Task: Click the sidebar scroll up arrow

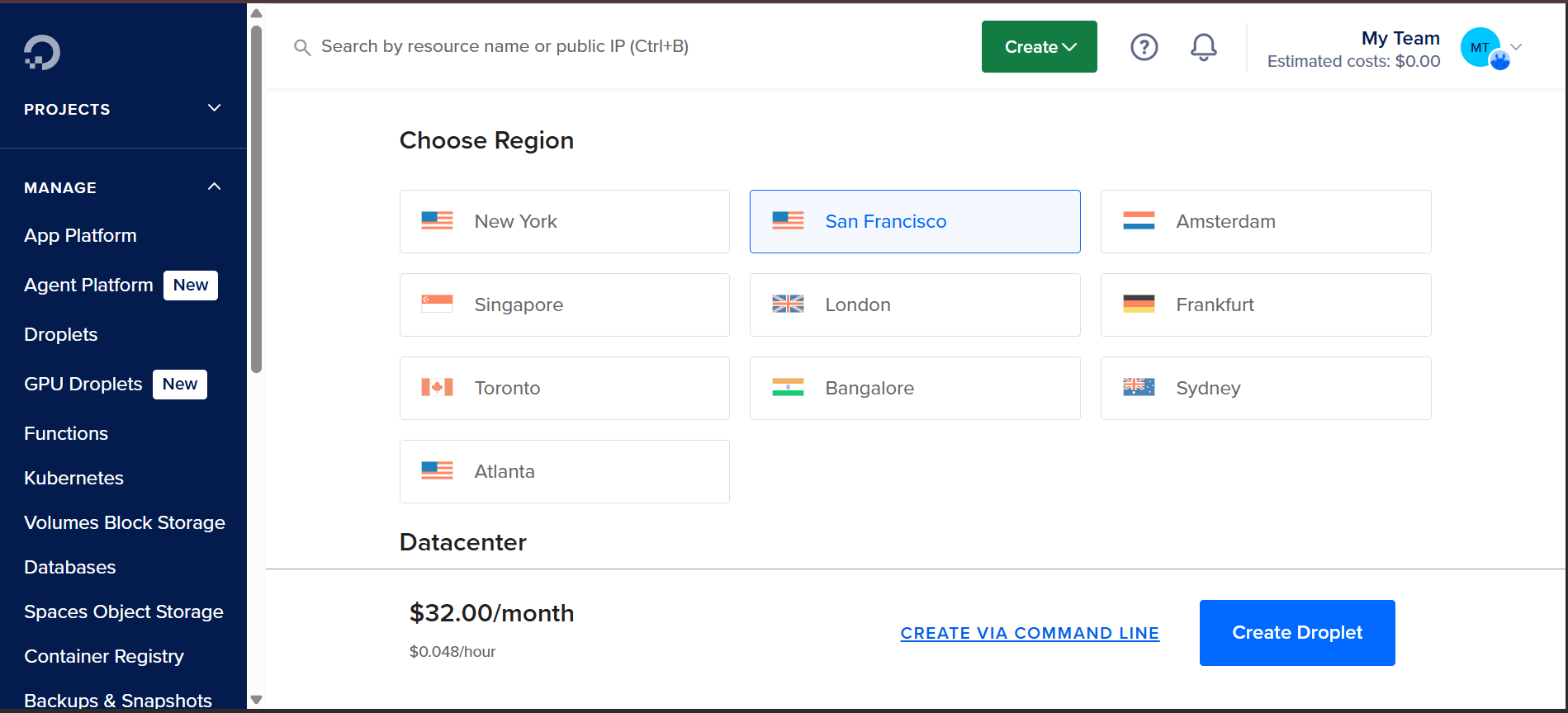Action: click(256, 13)
